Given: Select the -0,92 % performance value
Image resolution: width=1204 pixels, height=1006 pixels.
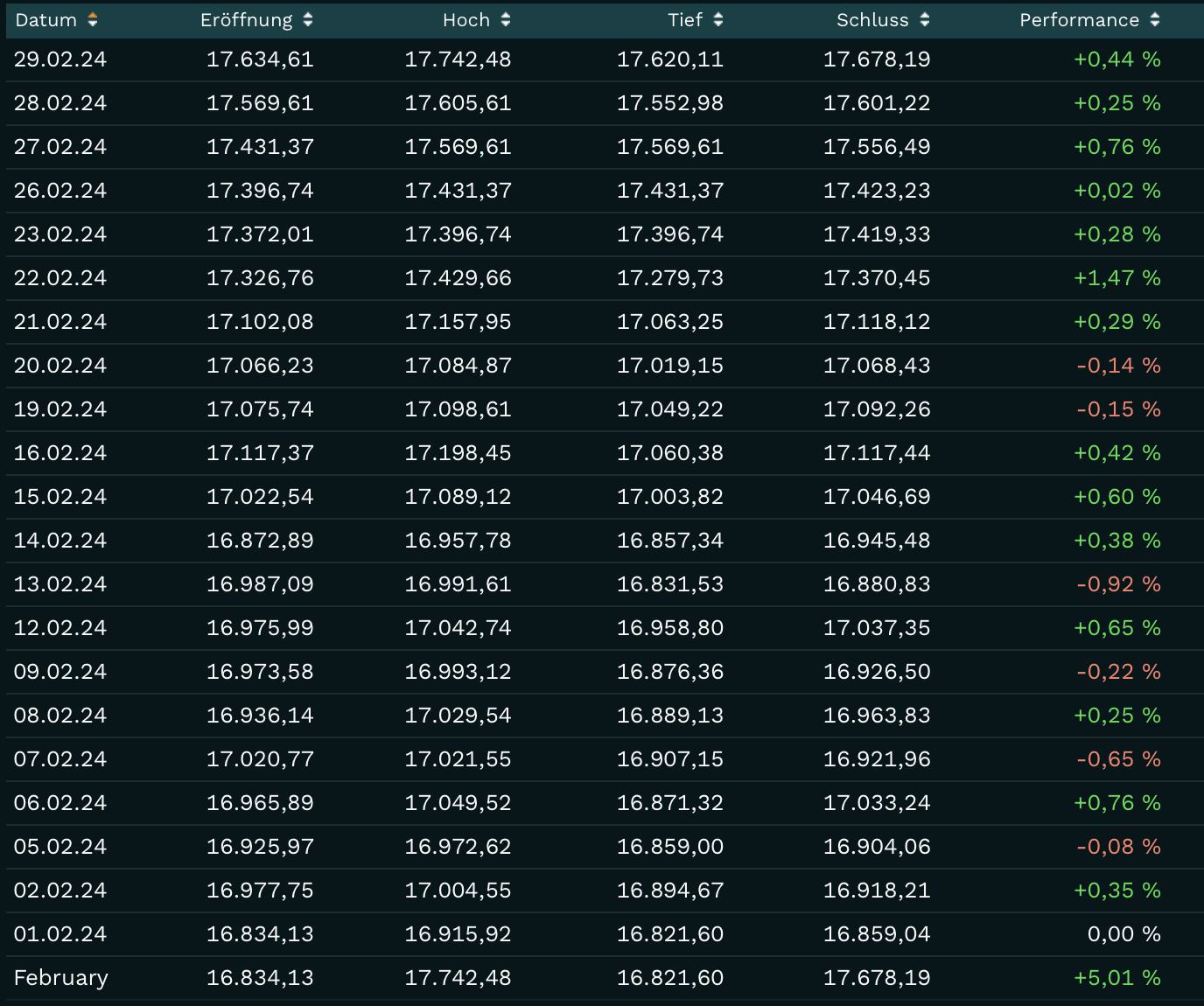Looking at the screenshot, I should [1118, 584].
